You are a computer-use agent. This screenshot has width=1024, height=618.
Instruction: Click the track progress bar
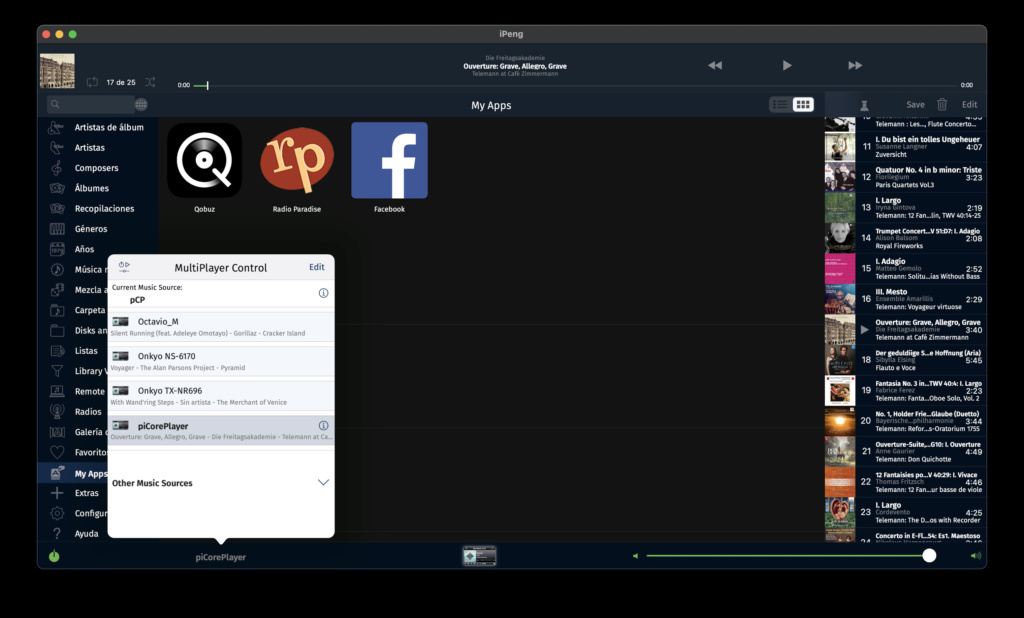(x=575, y=85)
